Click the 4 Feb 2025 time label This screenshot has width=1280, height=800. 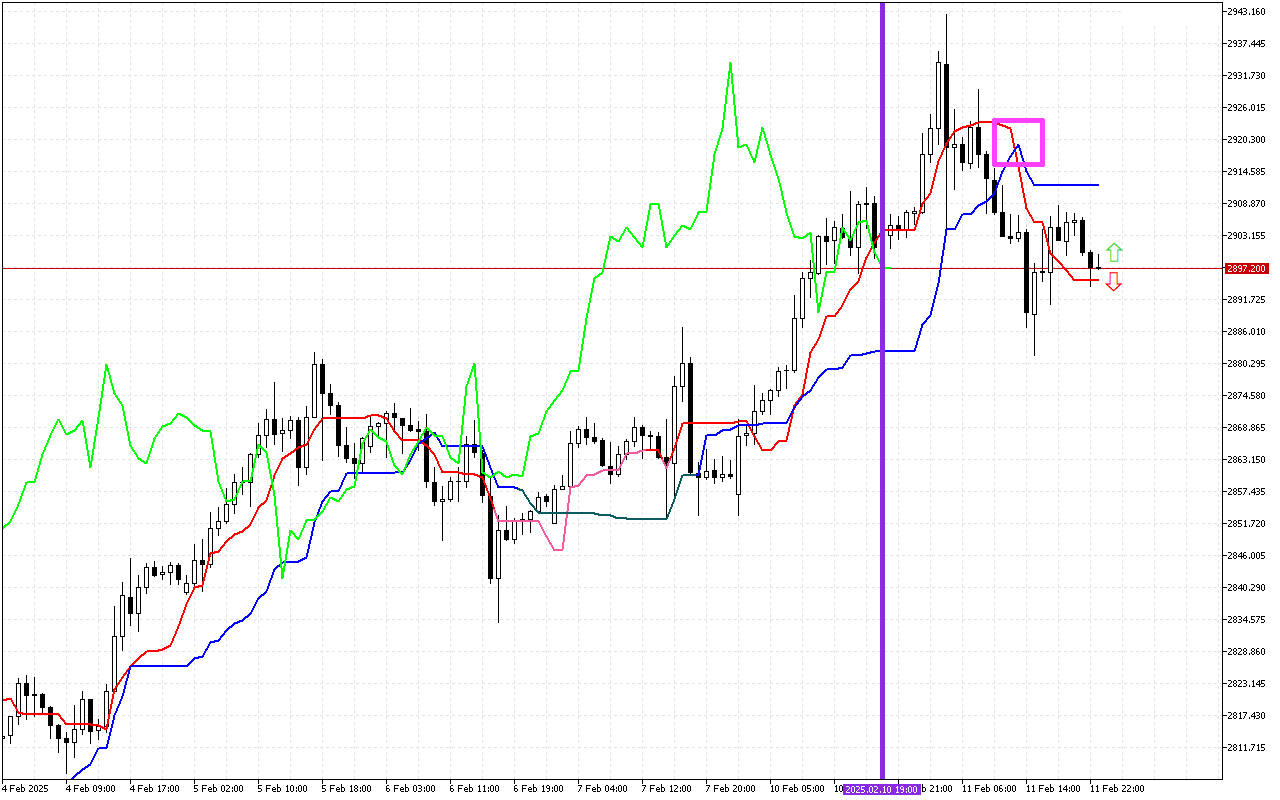24,789
